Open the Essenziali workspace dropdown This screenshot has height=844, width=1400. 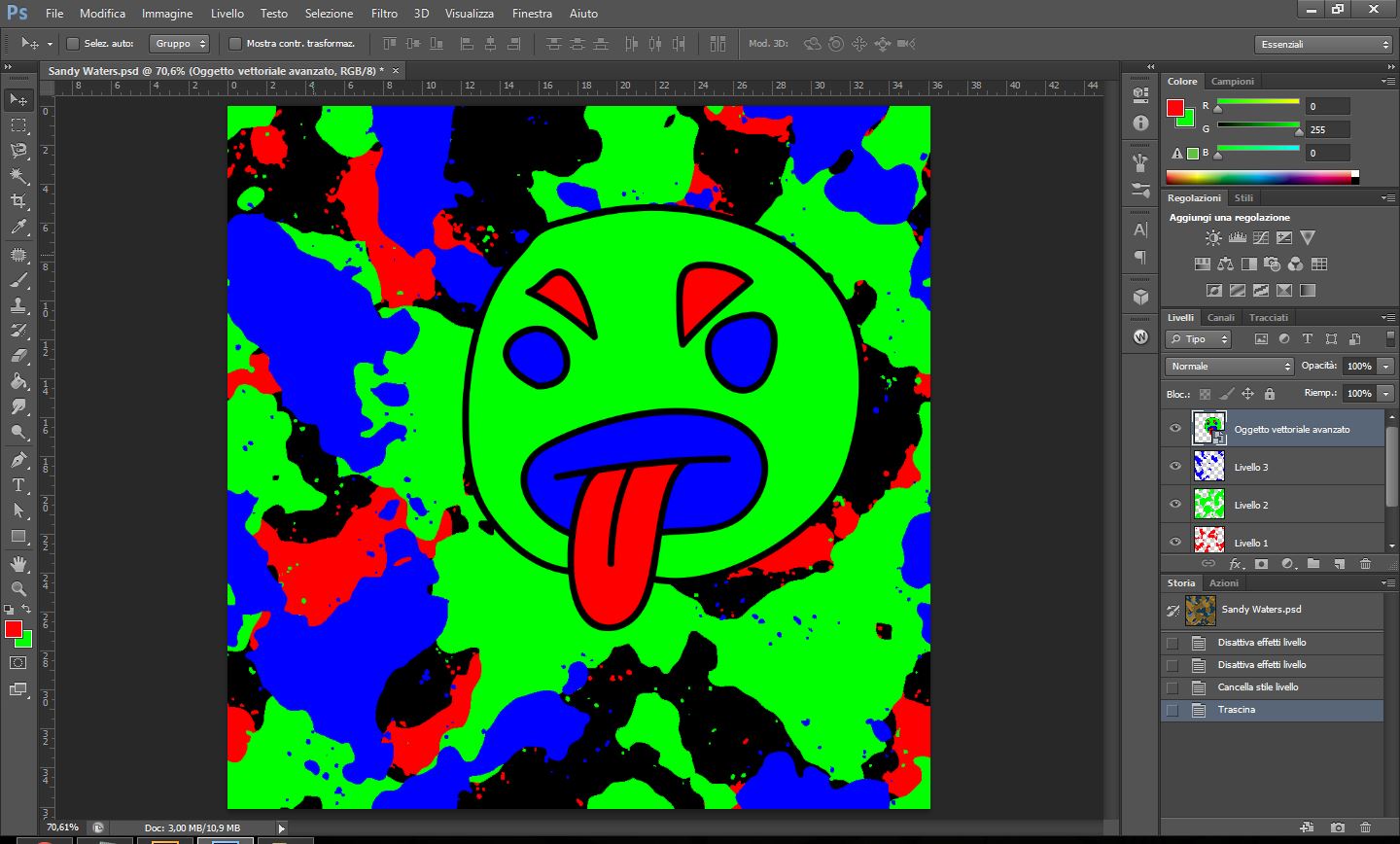pyautogui.click(x=1324, y=45)
